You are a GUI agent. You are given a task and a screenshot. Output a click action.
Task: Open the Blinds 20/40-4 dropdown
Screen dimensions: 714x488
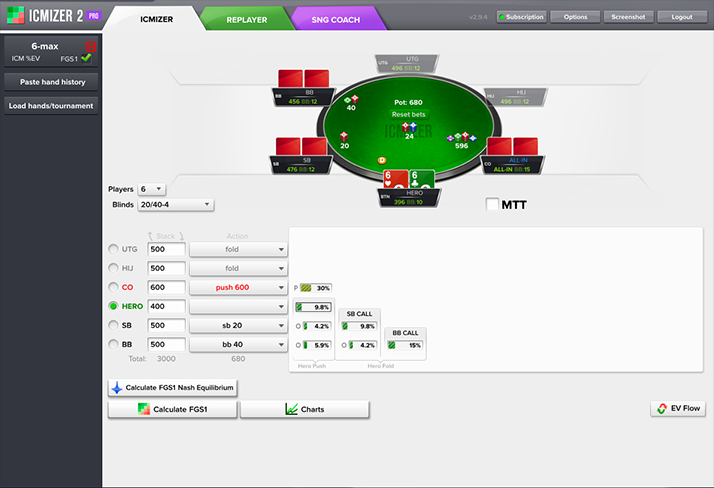(176, 204)
